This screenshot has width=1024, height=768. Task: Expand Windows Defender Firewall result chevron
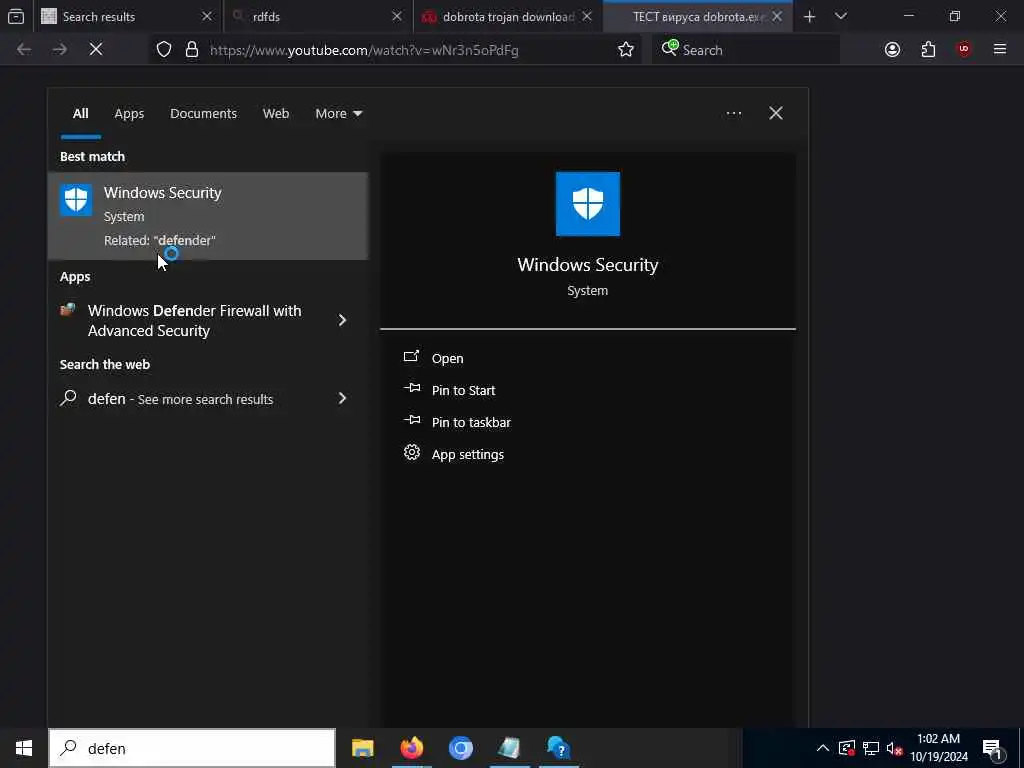pos(342,320)
